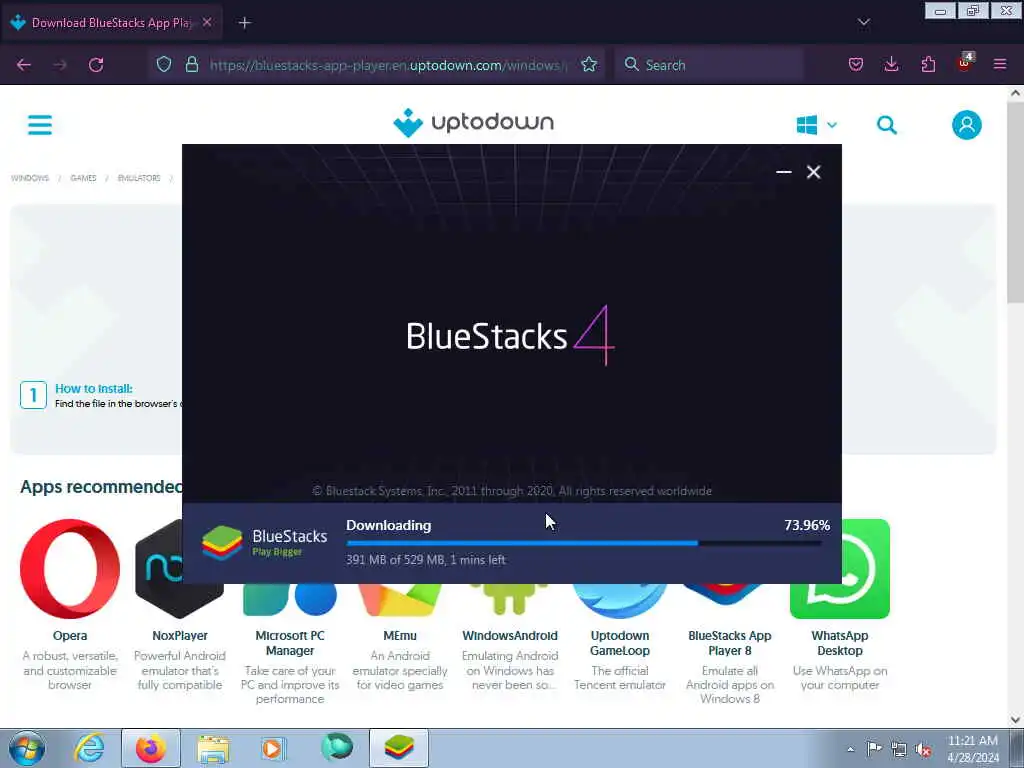Screen dimensions: 1024x768
Task: Show hidden system tray icons
Action: (x=850, y=749)
